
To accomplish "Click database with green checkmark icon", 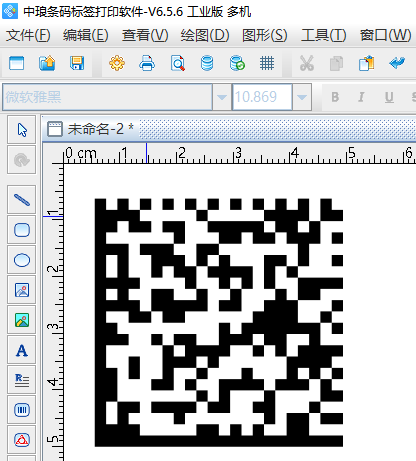I will (x=237, y=63).
